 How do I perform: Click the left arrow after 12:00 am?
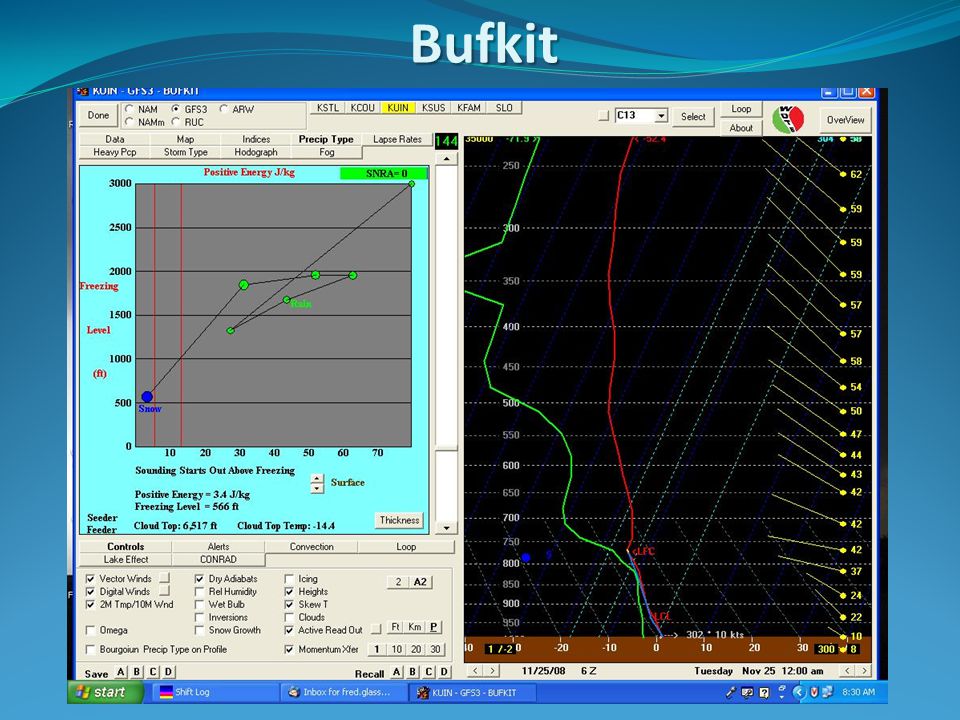pos(848,670)
